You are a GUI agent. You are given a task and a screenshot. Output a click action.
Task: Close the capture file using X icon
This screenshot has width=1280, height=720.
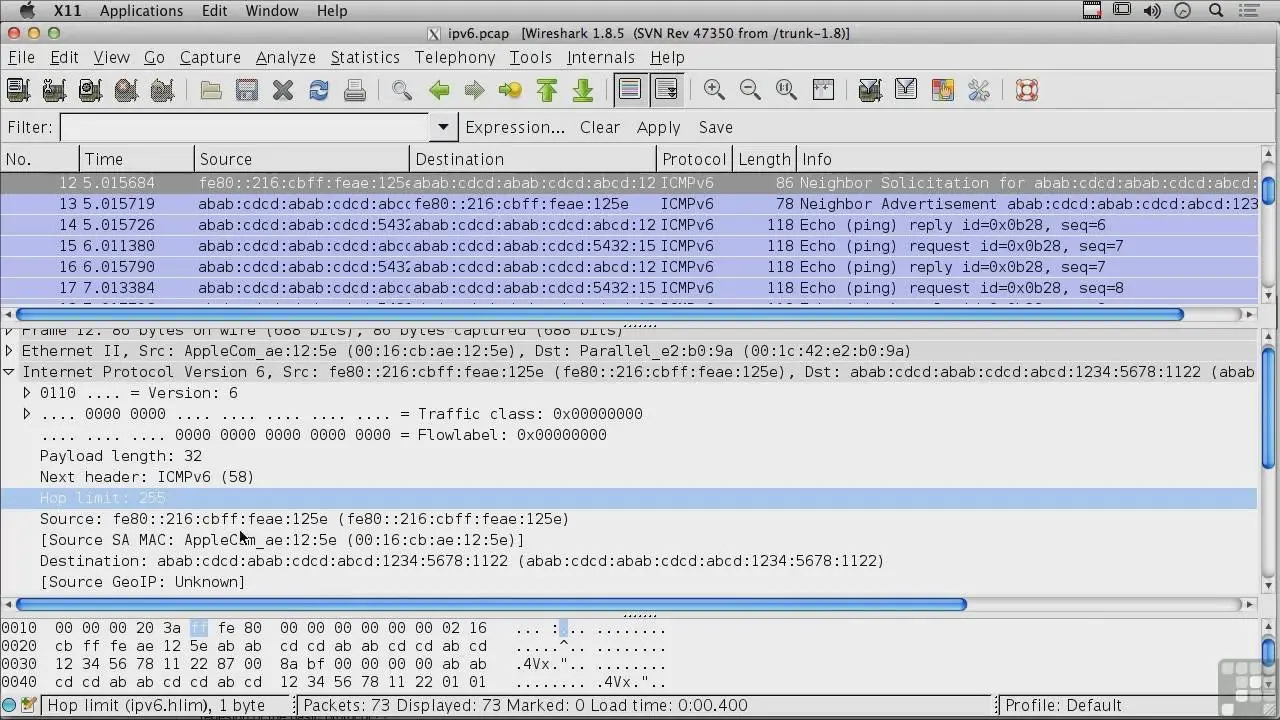coord(283,90)
